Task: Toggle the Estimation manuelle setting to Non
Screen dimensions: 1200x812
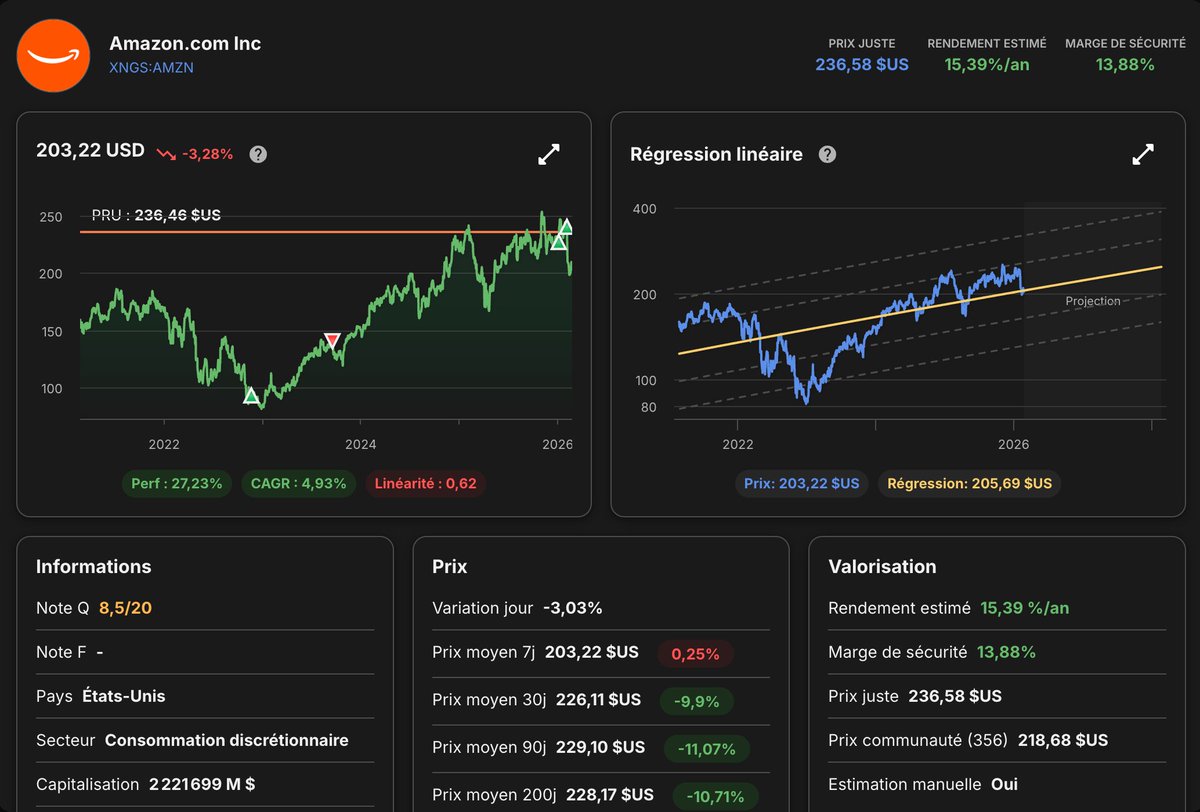Action: pos(1003,784)
